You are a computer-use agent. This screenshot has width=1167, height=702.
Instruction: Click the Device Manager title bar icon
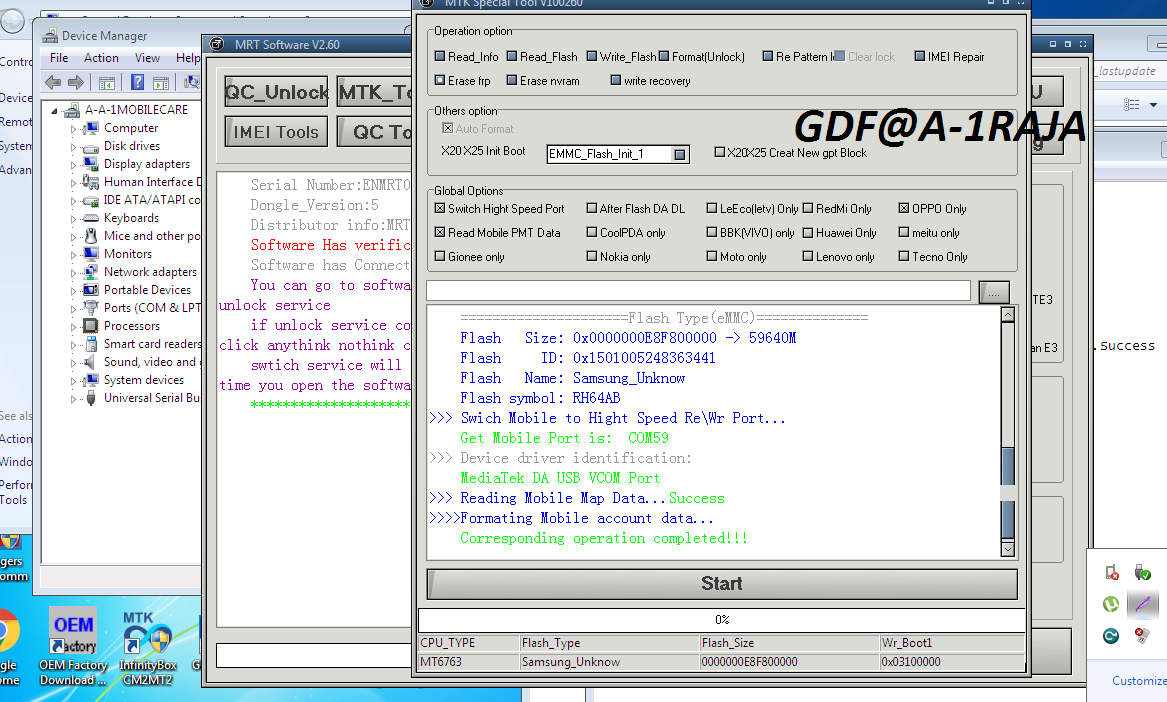pyautogui.click(x=50, y=35)
